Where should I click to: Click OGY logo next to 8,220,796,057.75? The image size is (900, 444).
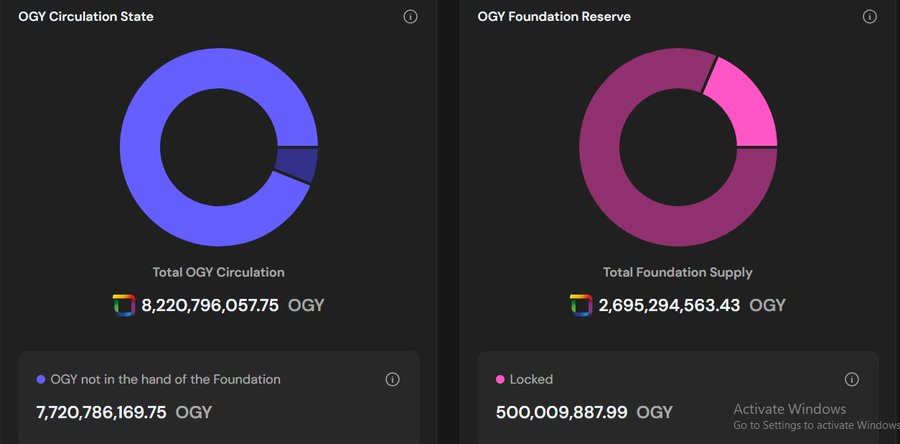coord(124,305)
